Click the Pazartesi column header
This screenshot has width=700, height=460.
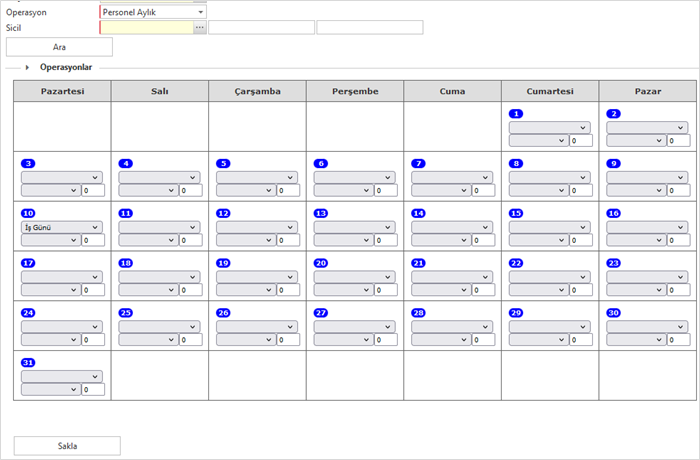[62, 91]
